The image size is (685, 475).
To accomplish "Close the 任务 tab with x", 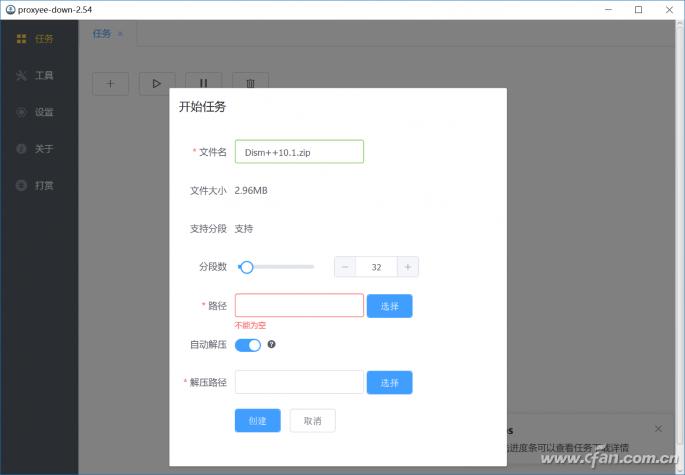I will tap(121, 34).
